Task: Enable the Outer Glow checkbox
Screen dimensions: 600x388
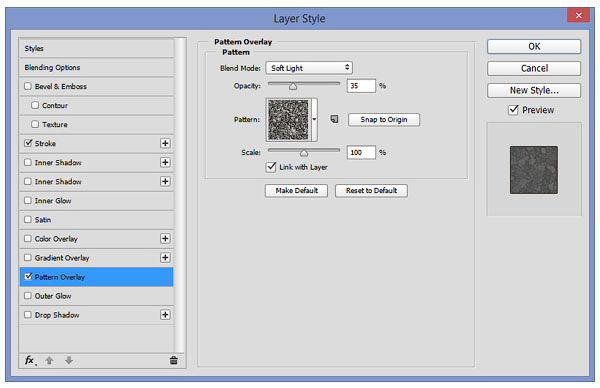Action: (28, 295)
